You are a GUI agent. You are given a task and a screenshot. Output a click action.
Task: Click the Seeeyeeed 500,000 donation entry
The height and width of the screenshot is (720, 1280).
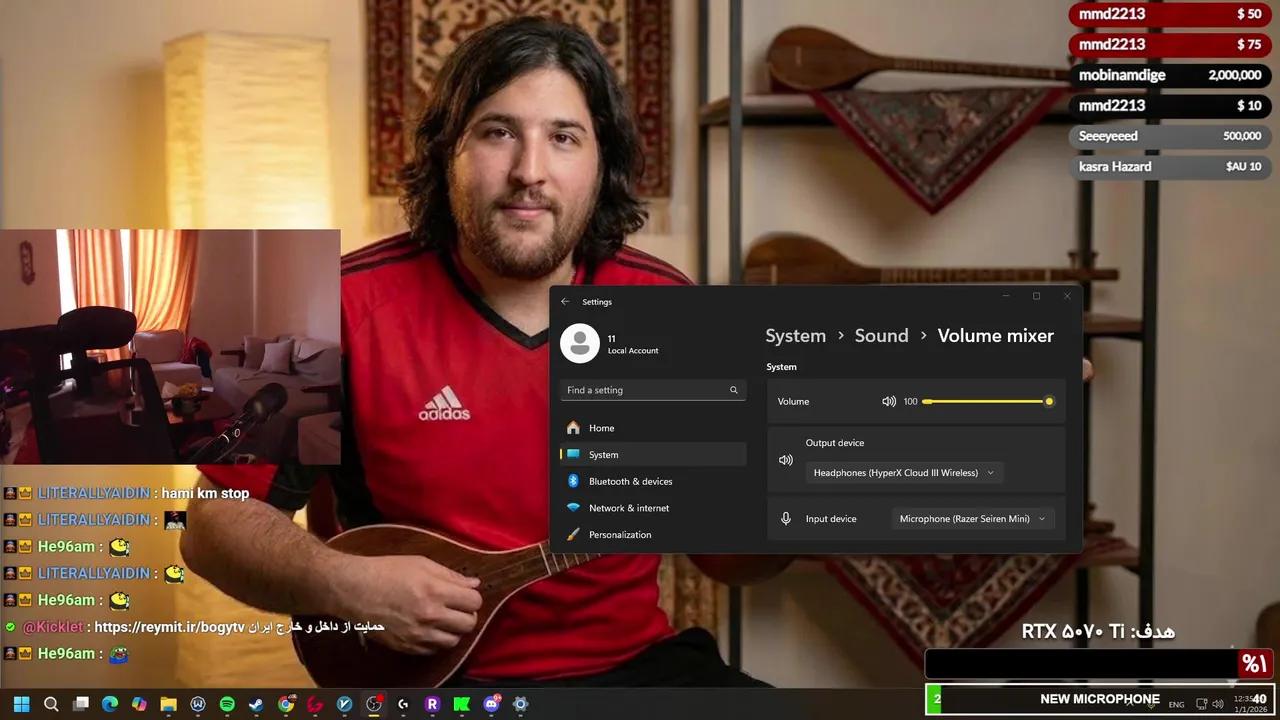click(1169, 136)
